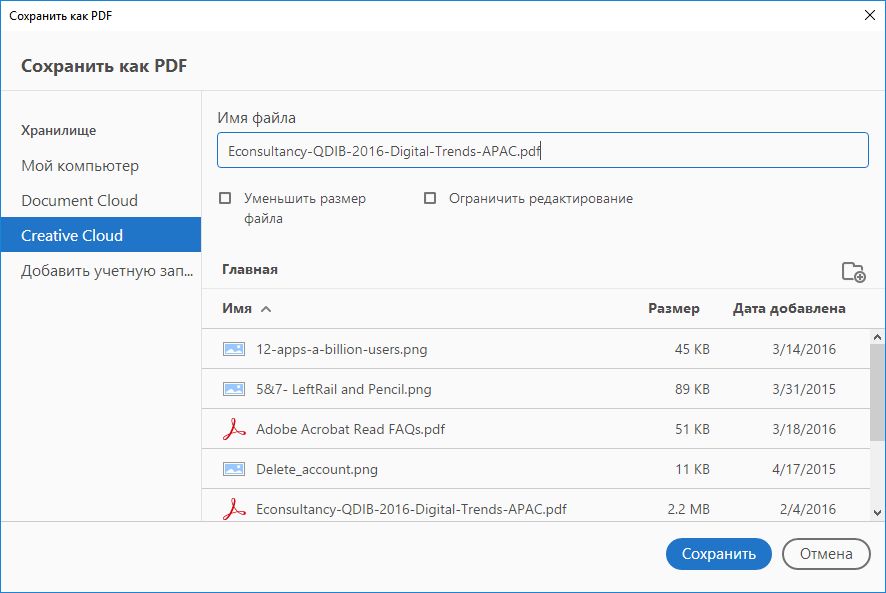Image resolution: width=886 pixels, height=593 pixels.
Task: Close the Save as PDF dialog
Action: [x=866, y=15]
